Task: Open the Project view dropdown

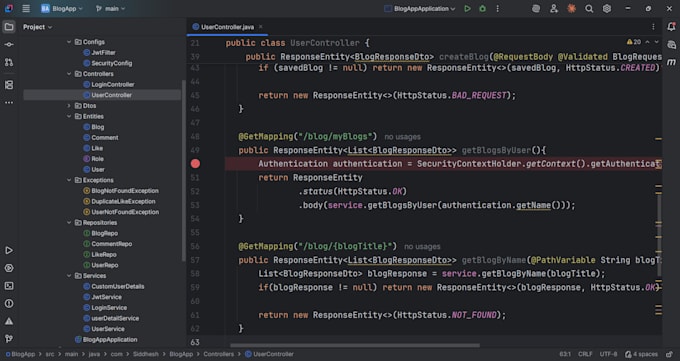Action: (37, 27)
